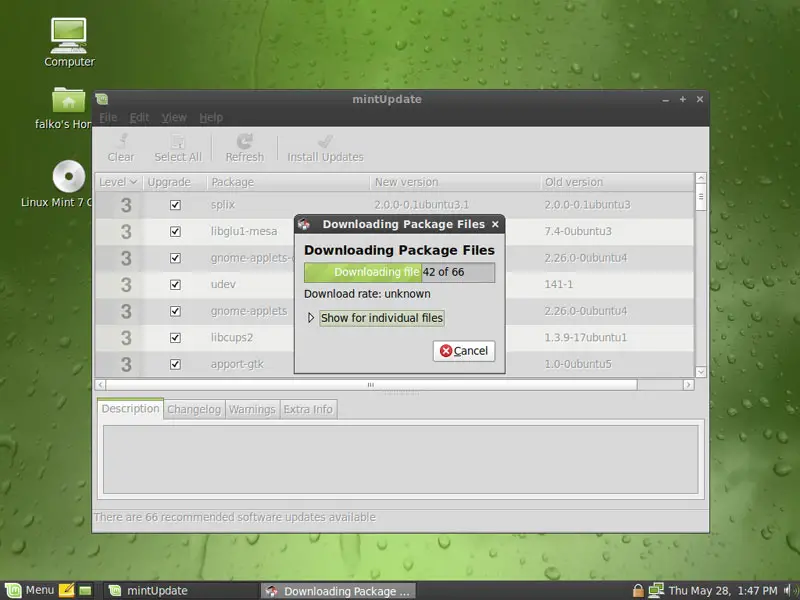Open the Help menu
This screenshot has width=800, height=600.
tap(211, 117)
